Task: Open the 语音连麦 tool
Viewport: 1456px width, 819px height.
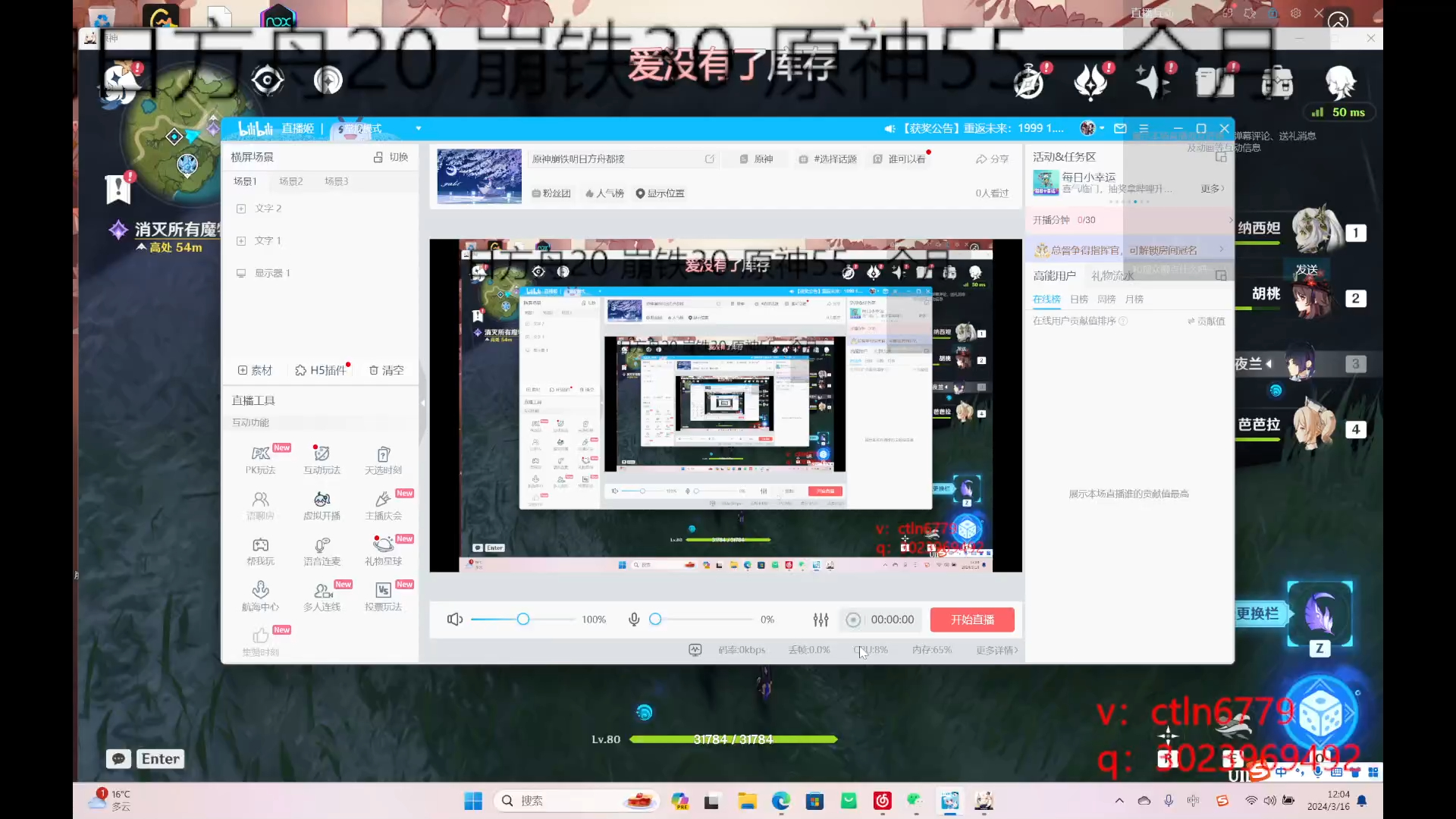Action: pyautogui.click(x=322, y=551)
